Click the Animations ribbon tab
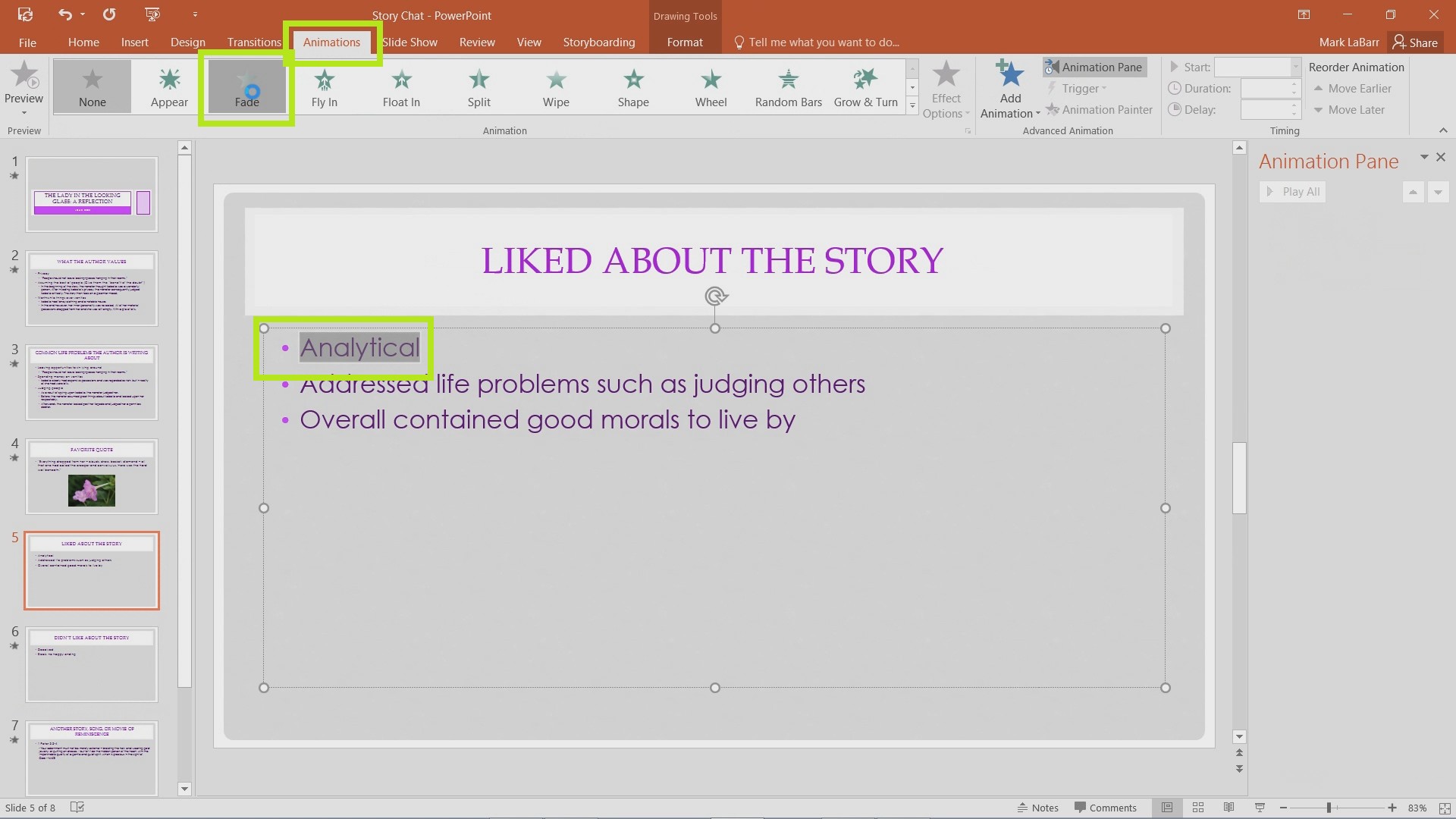Image resolution: width=1456 pixels, height=819 pixels. point(331,42)
